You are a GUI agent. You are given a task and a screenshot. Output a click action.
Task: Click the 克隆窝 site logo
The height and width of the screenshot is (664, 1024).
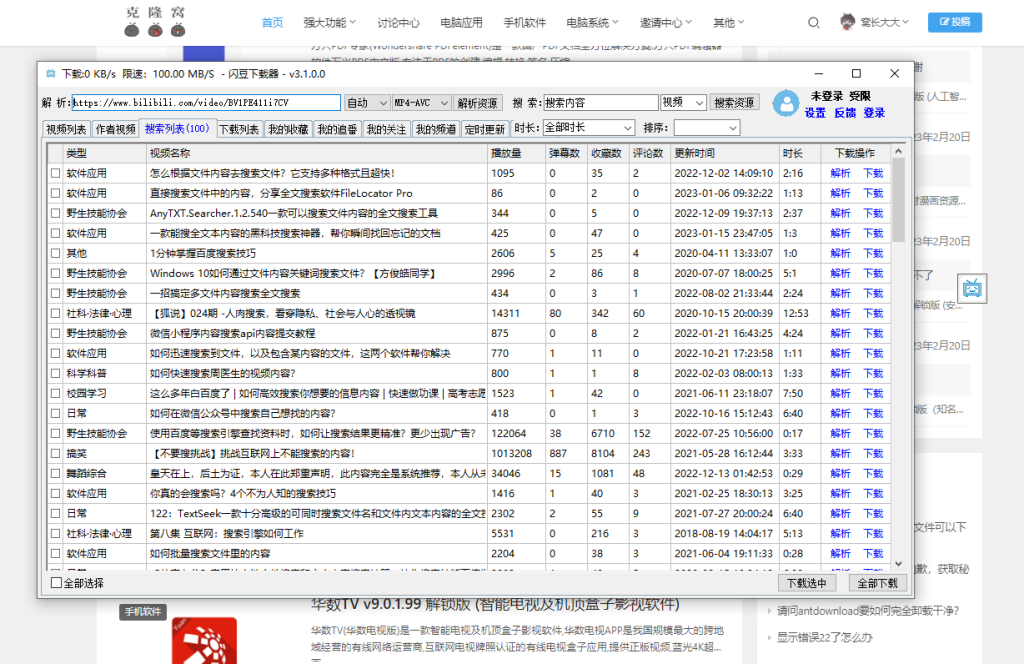[x=155, y=22]
